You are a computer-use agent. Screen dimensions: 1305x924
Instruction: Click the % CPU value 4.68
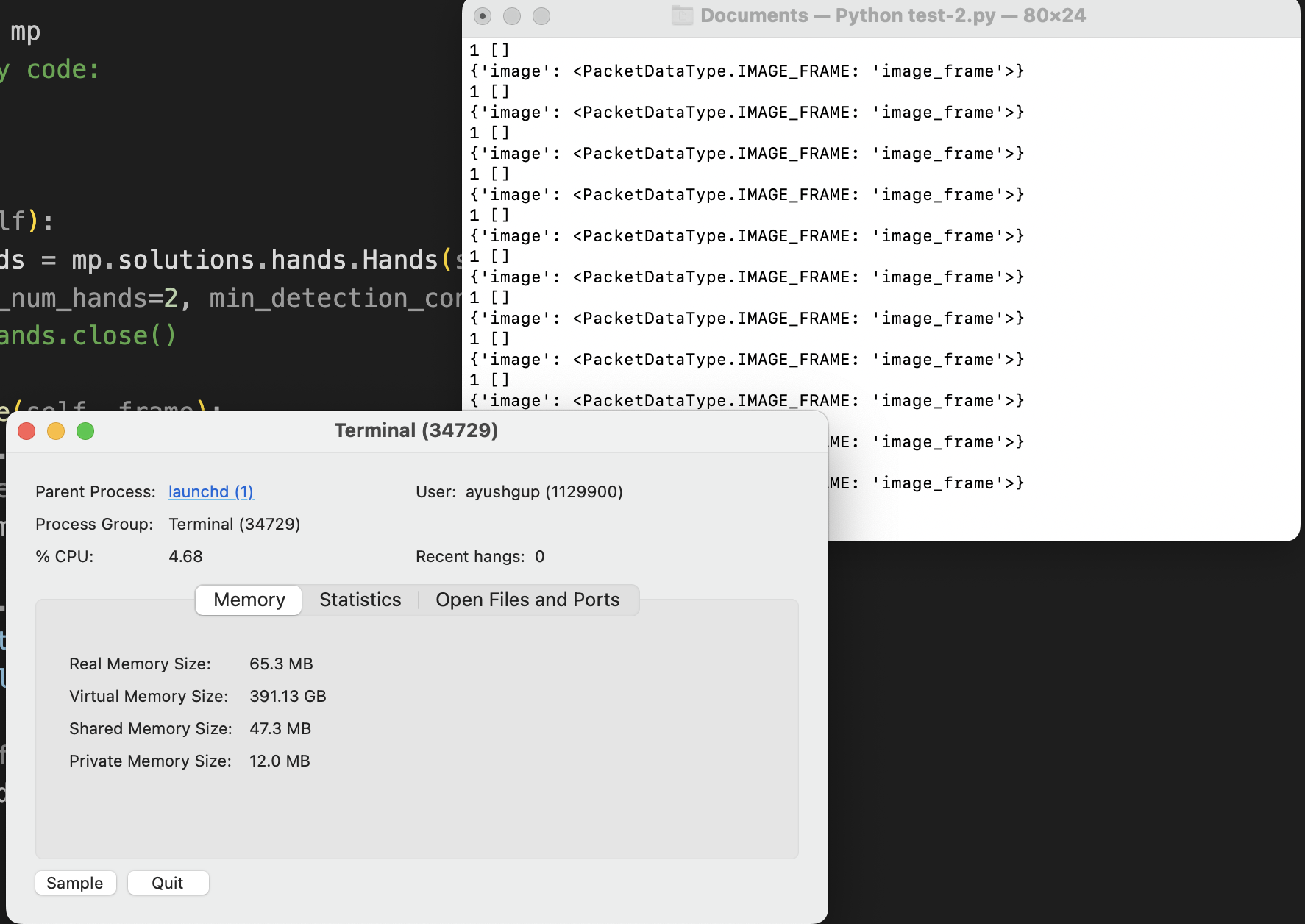[x=185, y=556]
